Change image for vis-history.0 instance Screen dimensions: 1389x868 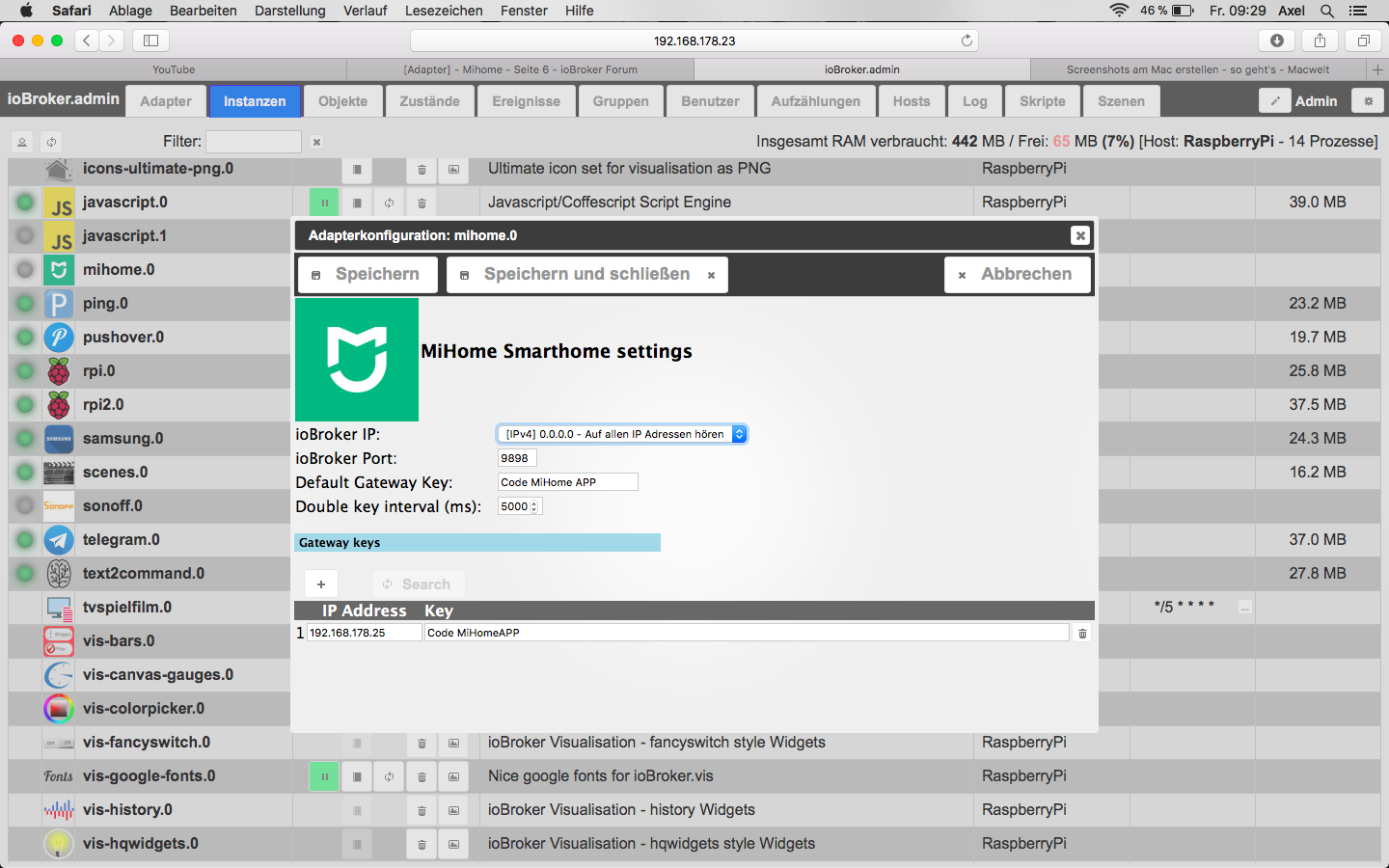[453, 810]
